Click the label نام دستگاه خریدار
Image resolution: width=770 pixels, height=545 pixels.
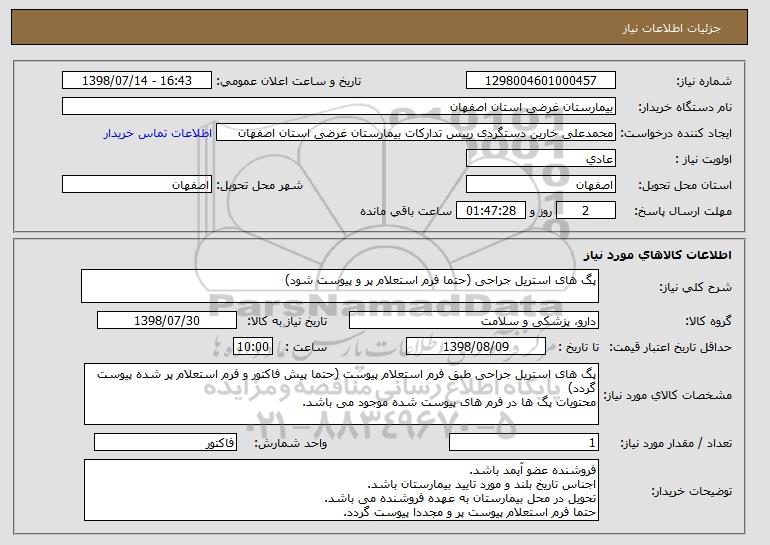(685, 107)
